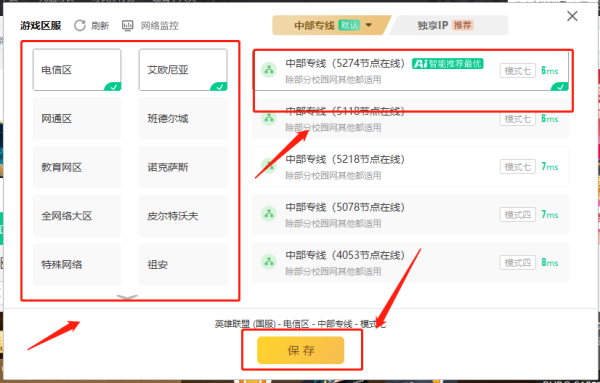This screenshot has width=600, height=383.
Task: Click the 默认 badge on 中部专线
Action: pyautogui.click(x=349, y=25)
